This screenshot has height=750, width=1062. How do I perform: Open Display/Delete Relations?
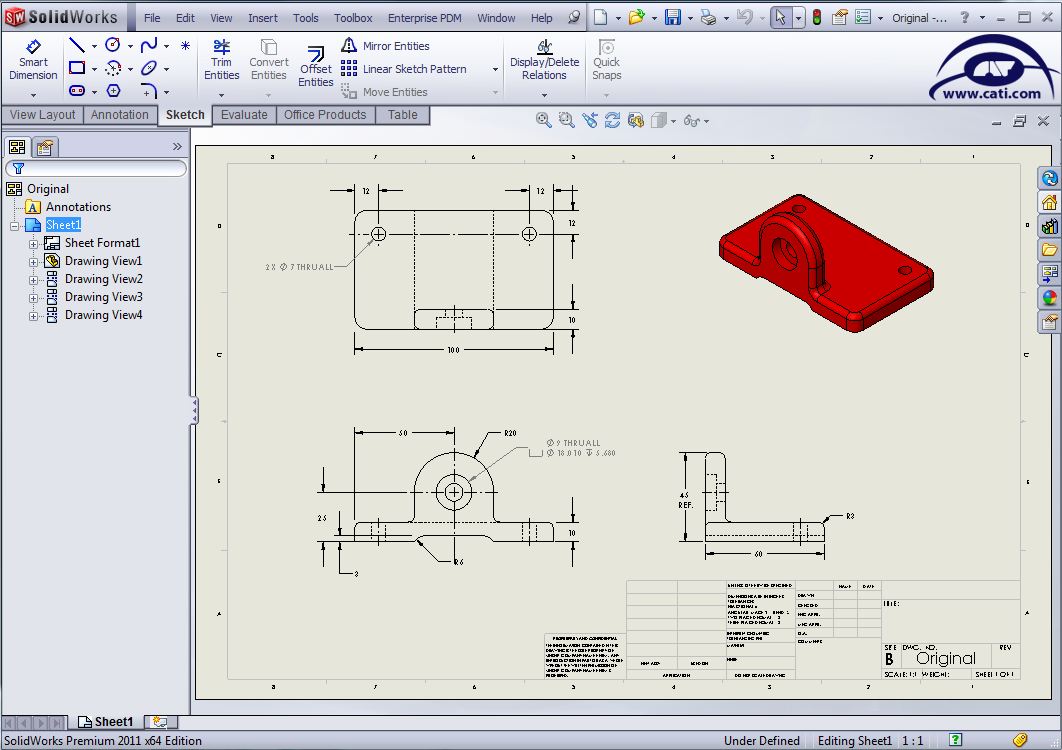click(544, 61)
